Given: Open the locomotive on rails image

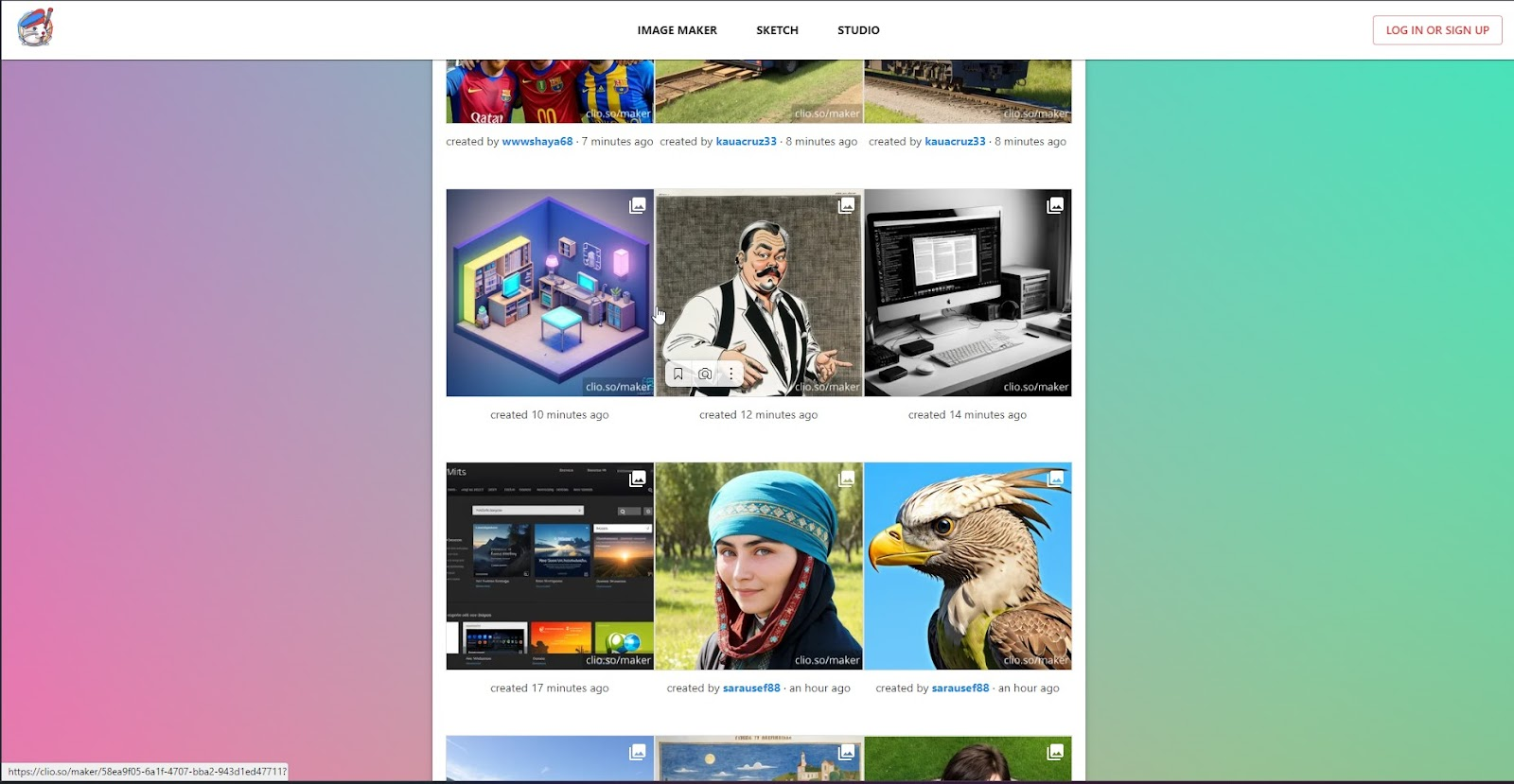Looking at the screenshot, I should pos(968,92).
